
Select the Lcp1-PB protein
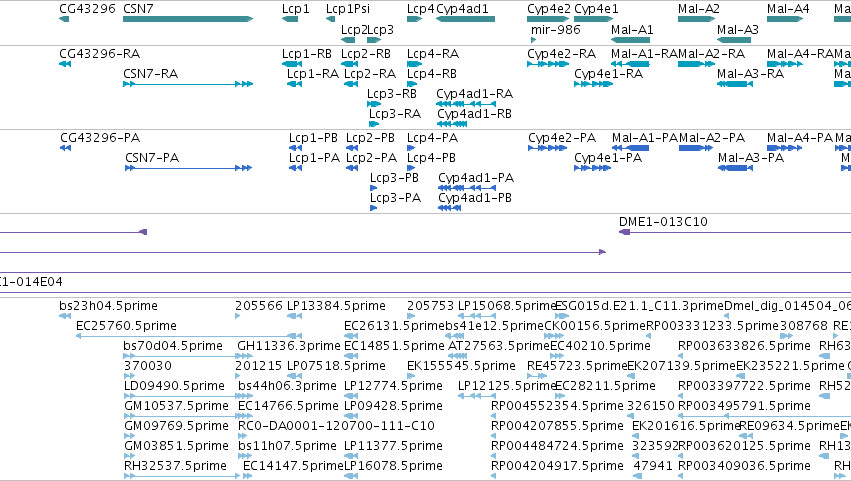(x=295, y=148)
